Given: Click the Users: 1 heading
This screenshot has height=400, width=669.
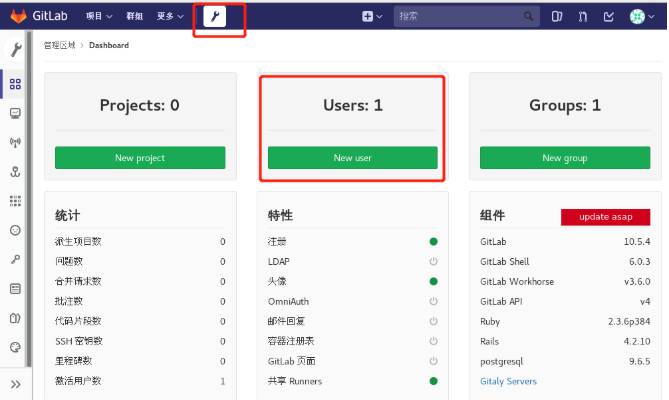Looking at the screenshot, I should click(x=353, y=105).
